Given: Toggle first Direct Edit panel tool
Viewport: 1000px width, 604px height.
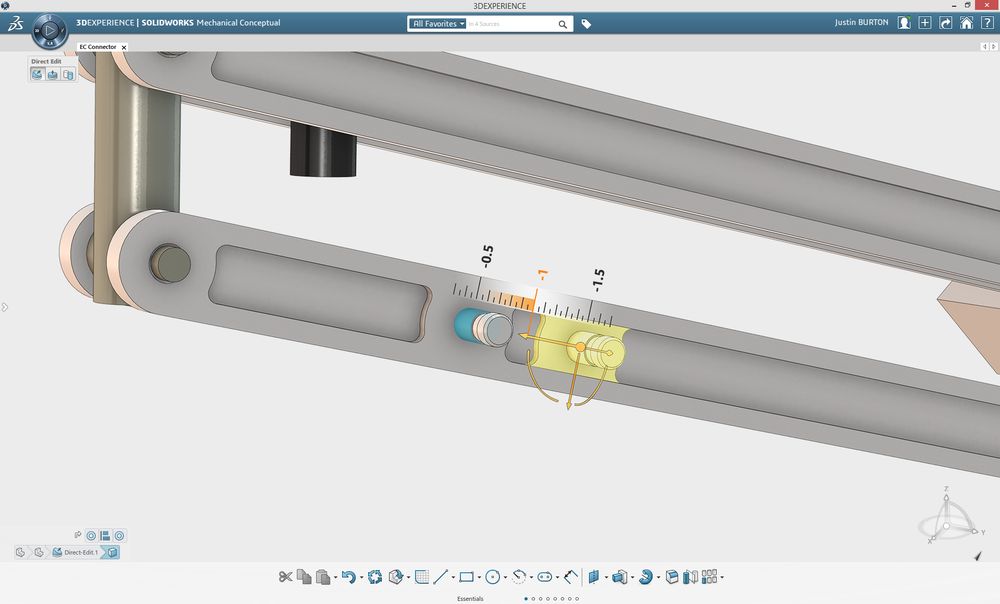Looking at the screenshot, I should [x=38, y=74].
